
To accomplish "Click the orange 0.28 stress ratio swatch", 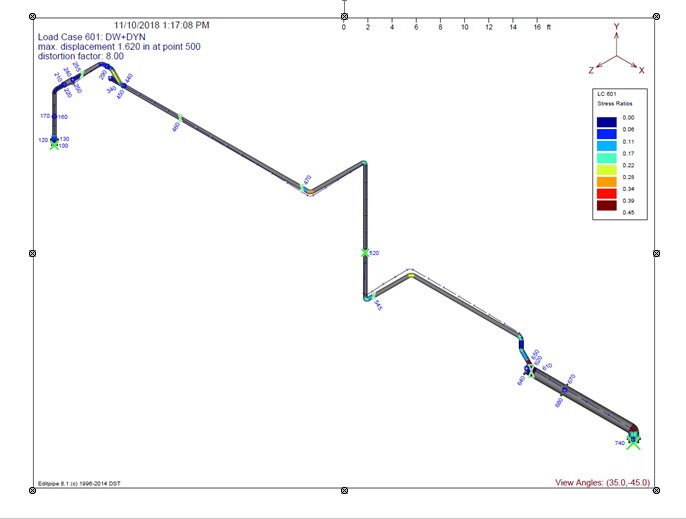I will 607,180.
